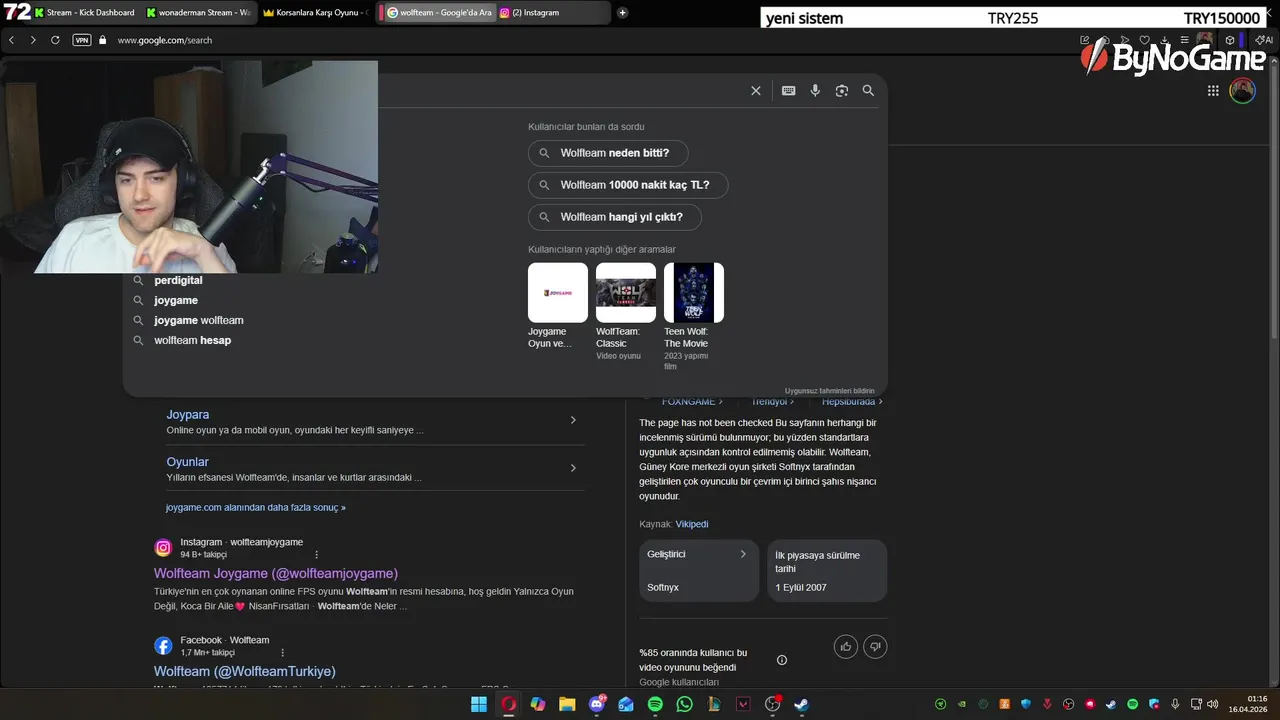Open the Vikipedi source link

pyautogui.click(x=692, y=524)
